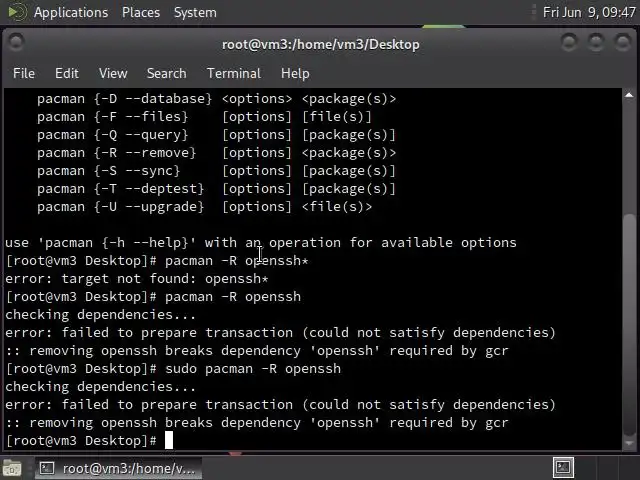Open the System menu

[194, 12]
